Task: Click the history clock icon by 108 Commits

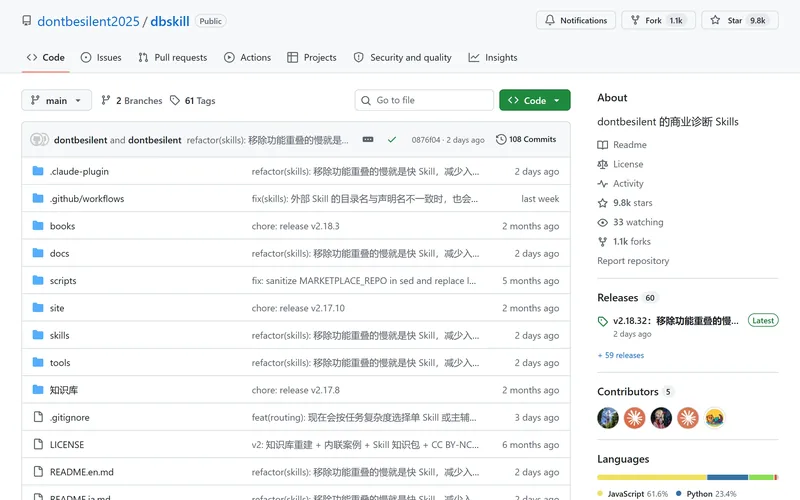Action: tap(501, 139)
